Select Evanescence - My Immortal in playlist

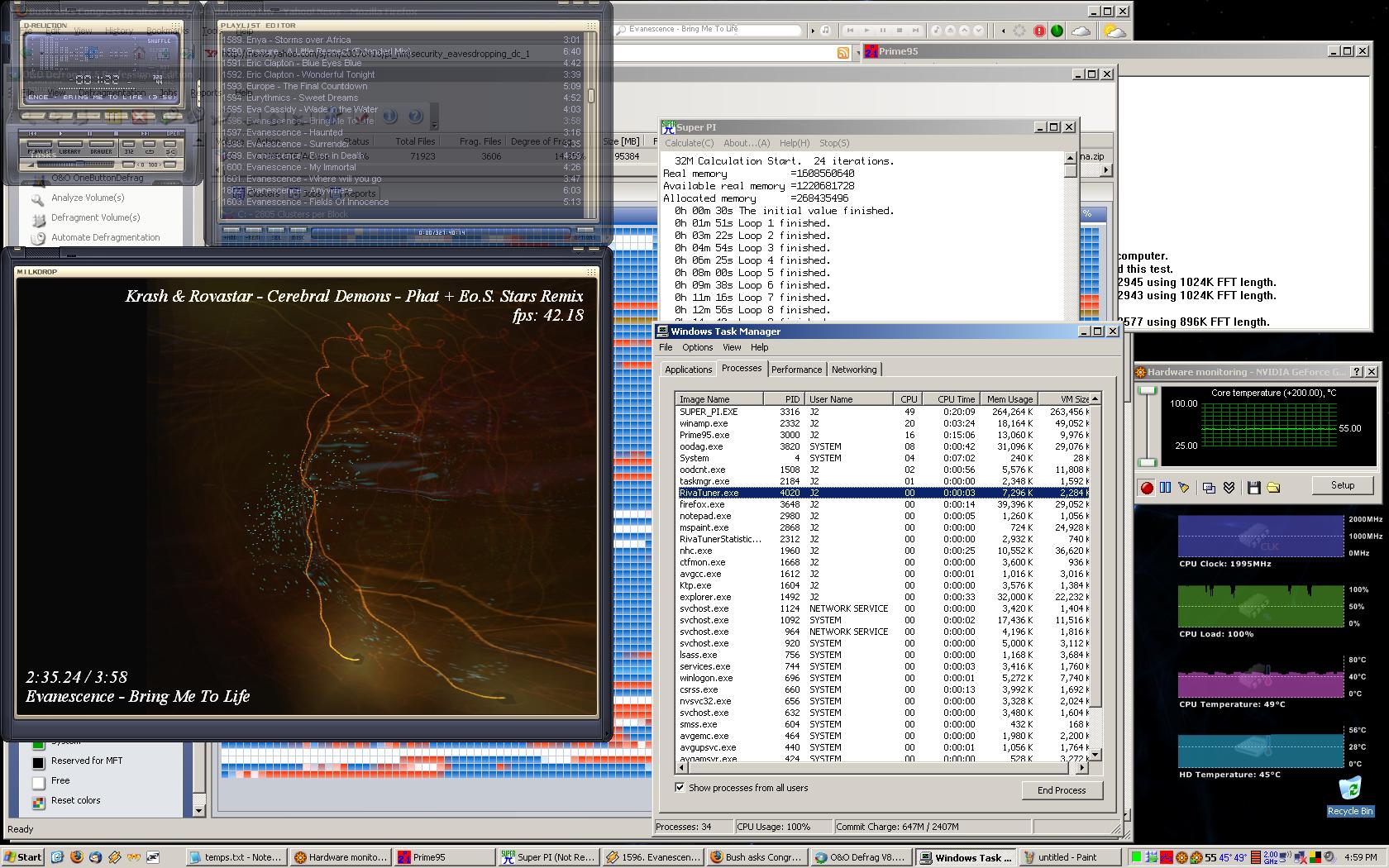[401, 167]
